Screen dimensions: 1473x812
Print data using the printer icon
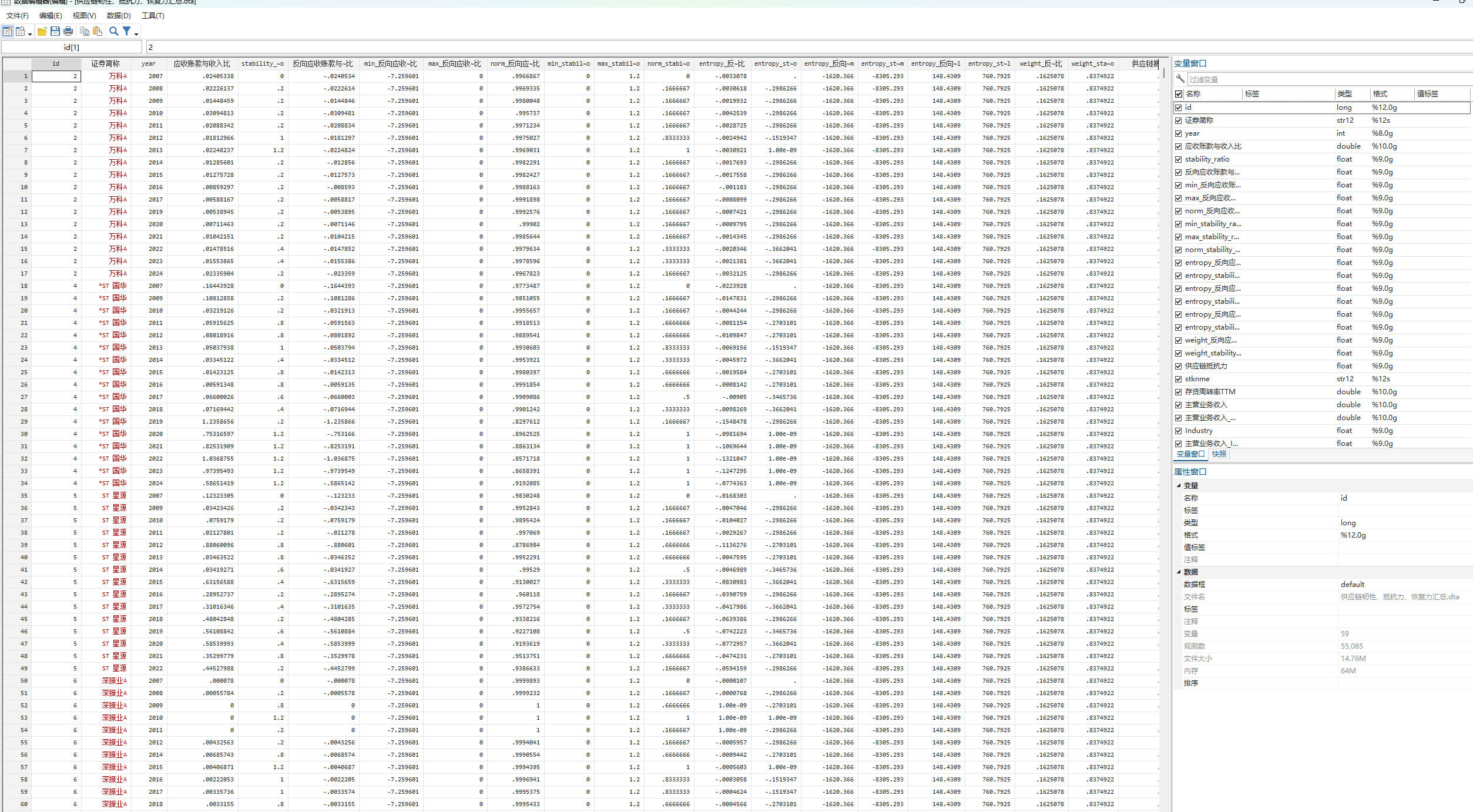coord(68,31)
